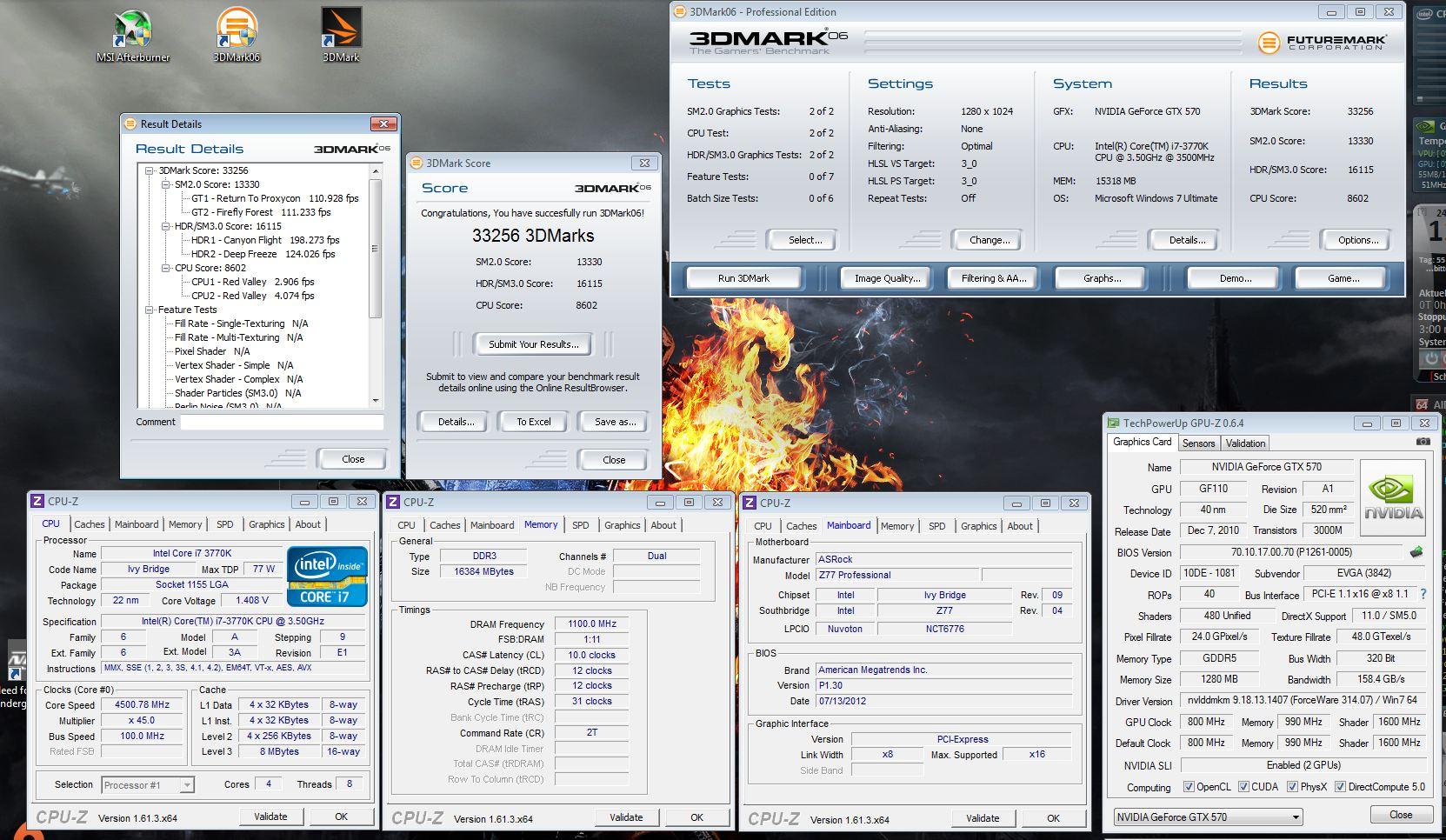Click the Close button in GPU-Z
1446x840 pixels.
point(1401,815)
